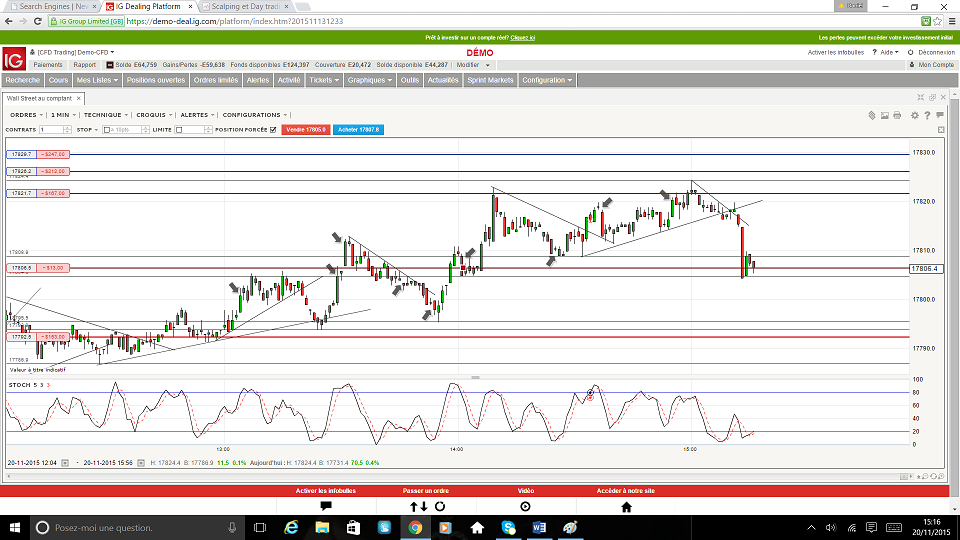Click the chart horizontal scrollbar
Image resolution: width=960 pixels, height=540 pixels.
[x=453, y=476]
